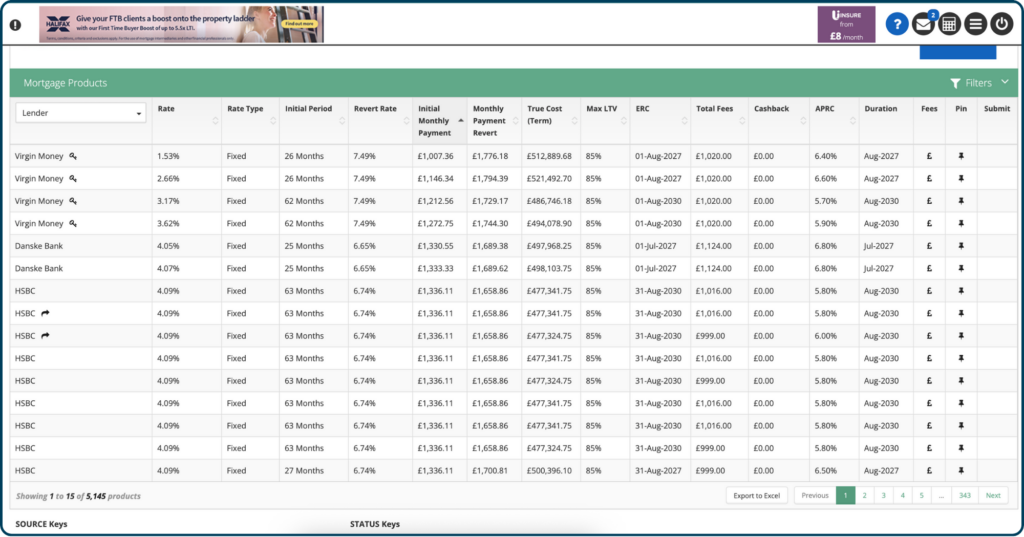Pin the Virgin Money 3.17% product
This screenshot has height=537, width=1024.
961,201
